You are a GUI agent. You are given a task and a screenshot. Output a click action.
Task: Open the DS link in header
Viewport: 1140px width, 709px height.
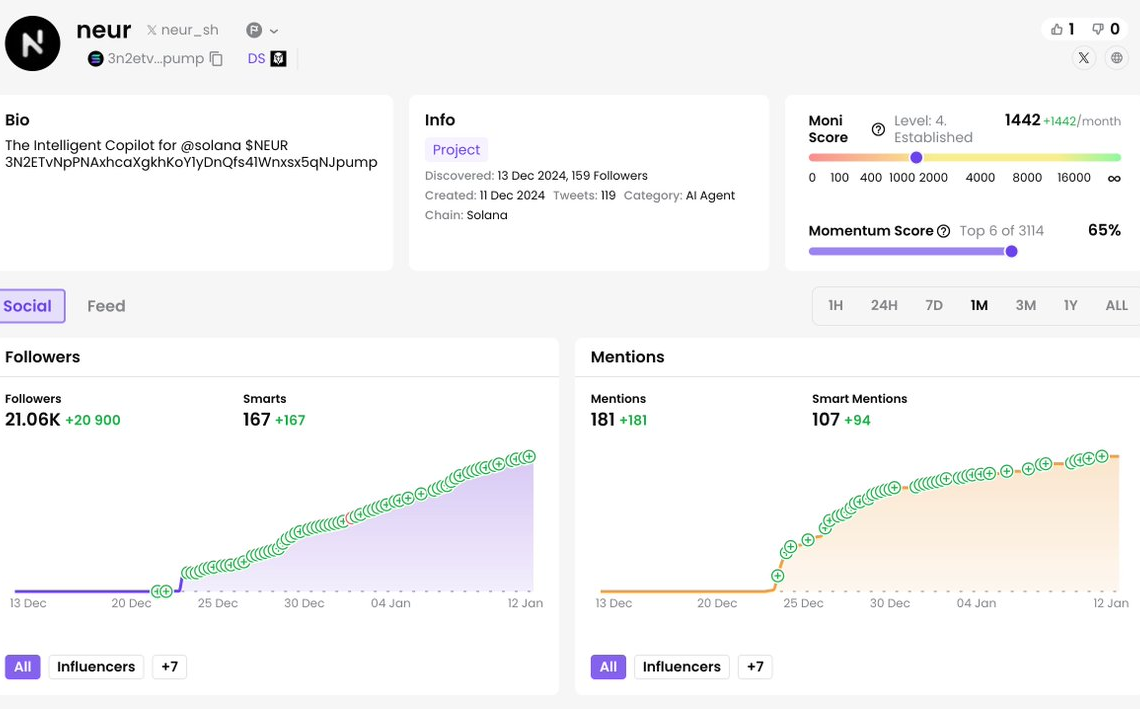(x=256, y=59)
